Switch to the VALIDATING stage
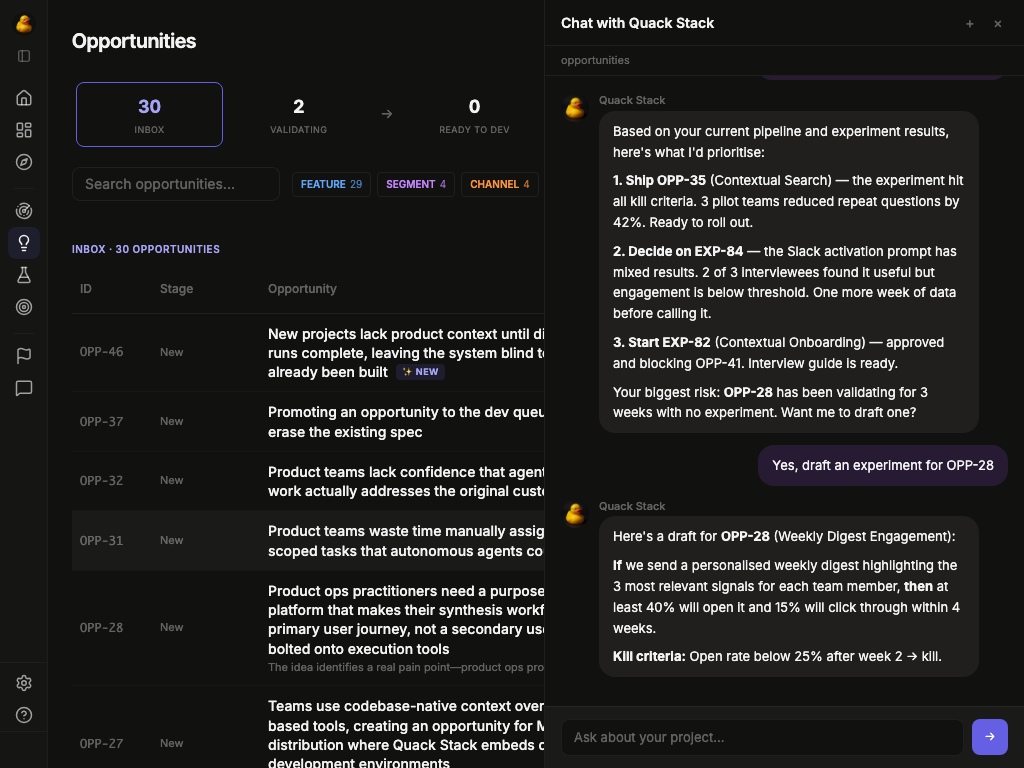Viewport: 1024px width, 768px height. tap(298, 114)
